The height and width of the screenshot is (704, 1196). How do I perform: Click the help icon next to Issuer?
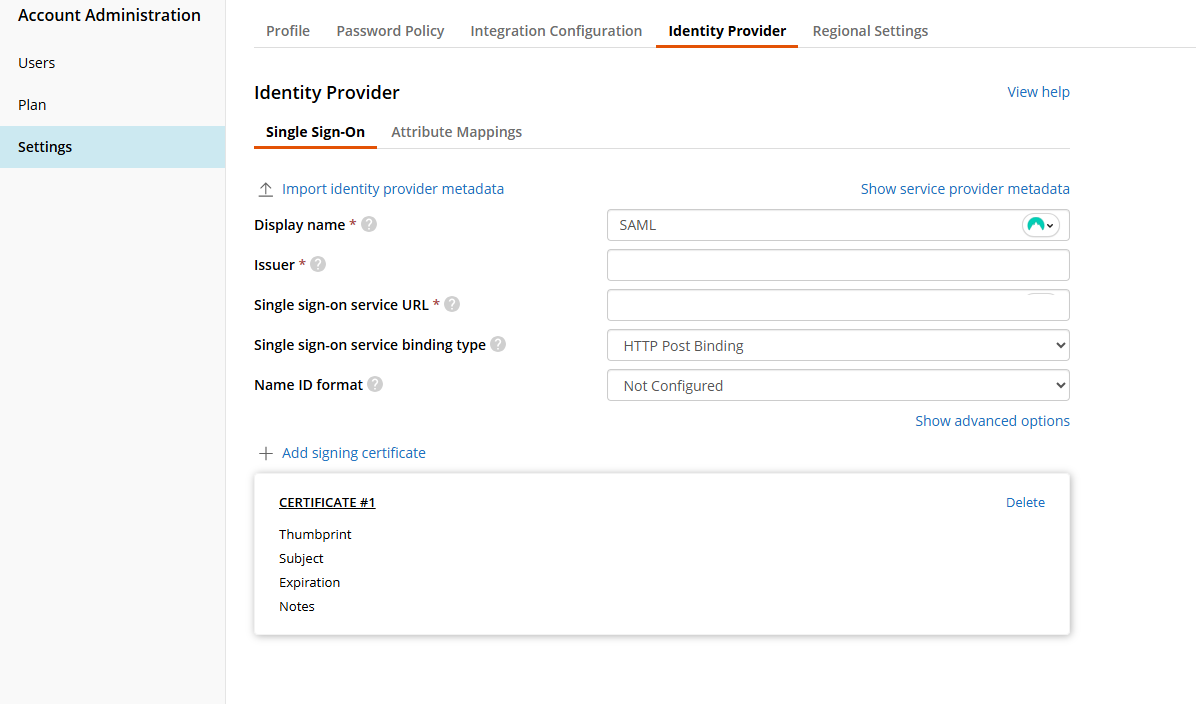(x=318, y=265)
